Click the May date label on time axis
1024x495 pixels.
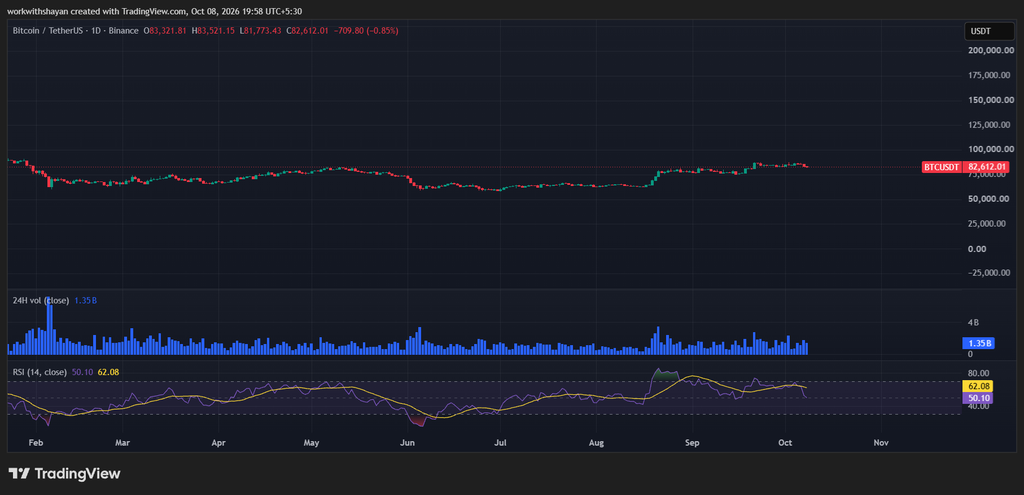(x=312, y=443)
